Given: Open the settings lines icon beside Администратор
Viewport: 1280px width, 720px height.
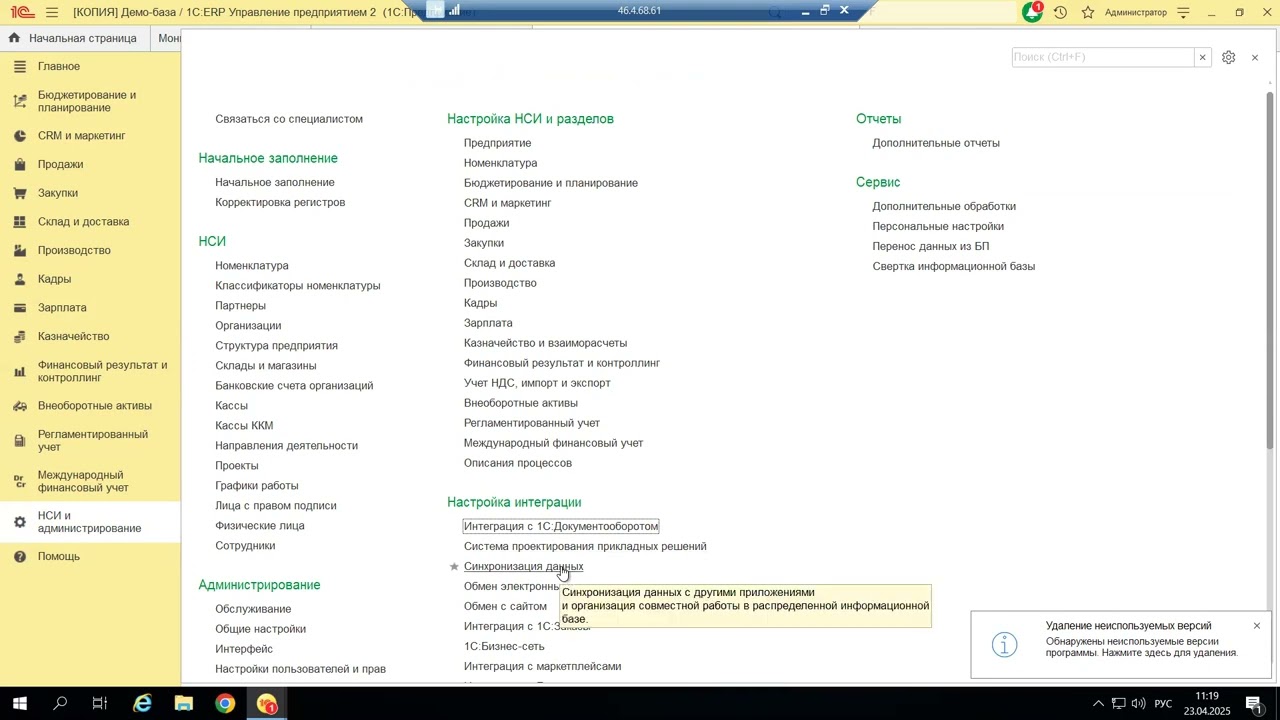Looking at the screenshot, I should [1184, 12].
